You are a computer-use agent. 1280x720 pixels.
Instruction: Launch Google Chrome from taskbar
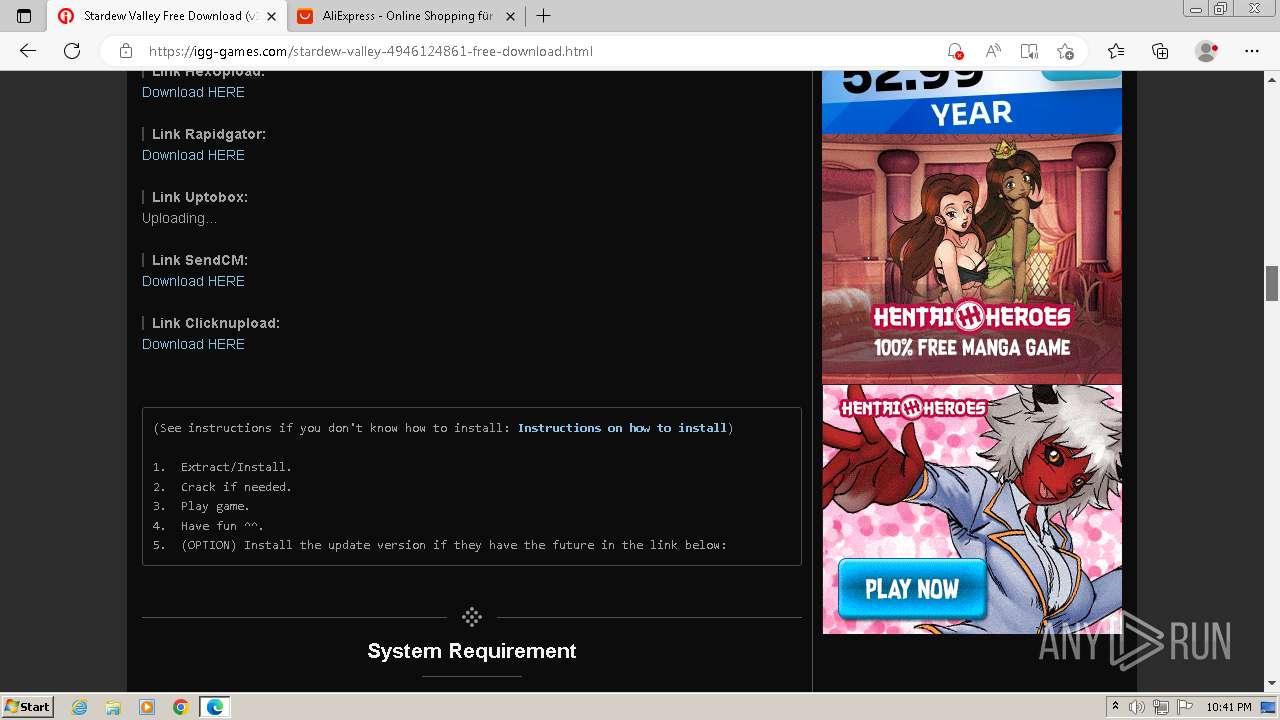180,707
